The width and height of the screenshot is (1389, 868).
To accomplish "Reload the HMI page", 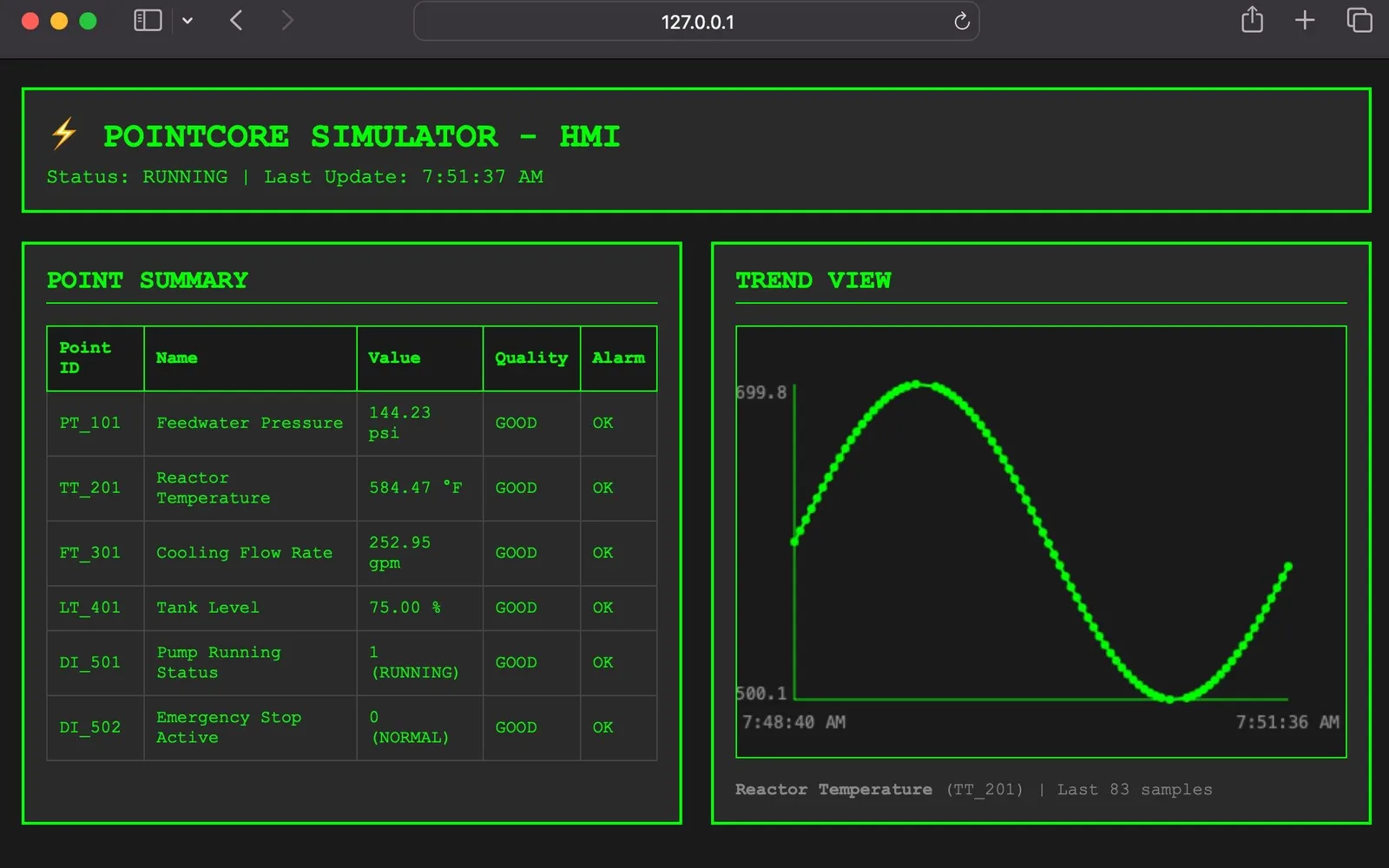I will tap(960, 21).
